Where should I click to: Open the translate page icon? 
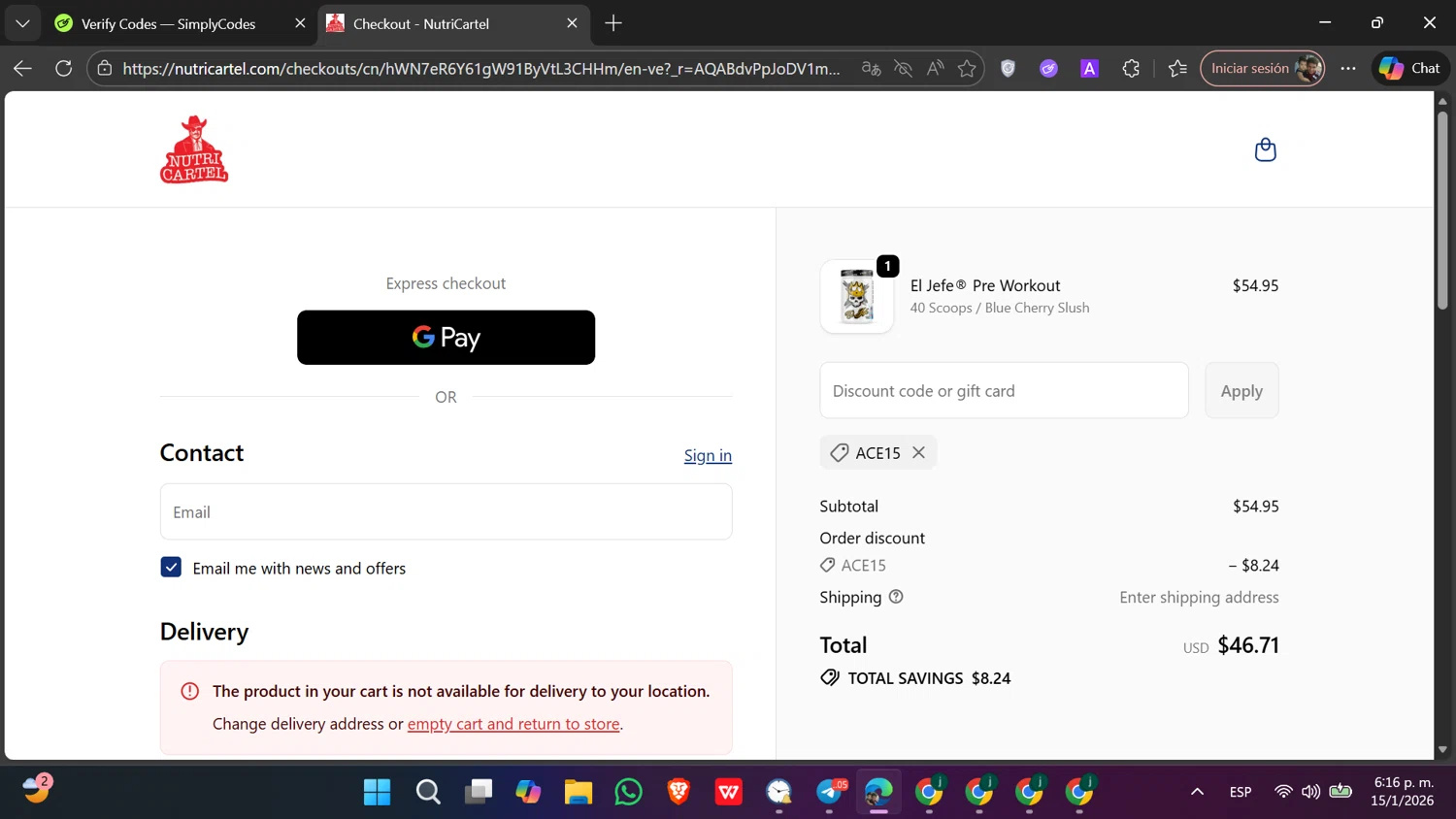pos(871,68)
